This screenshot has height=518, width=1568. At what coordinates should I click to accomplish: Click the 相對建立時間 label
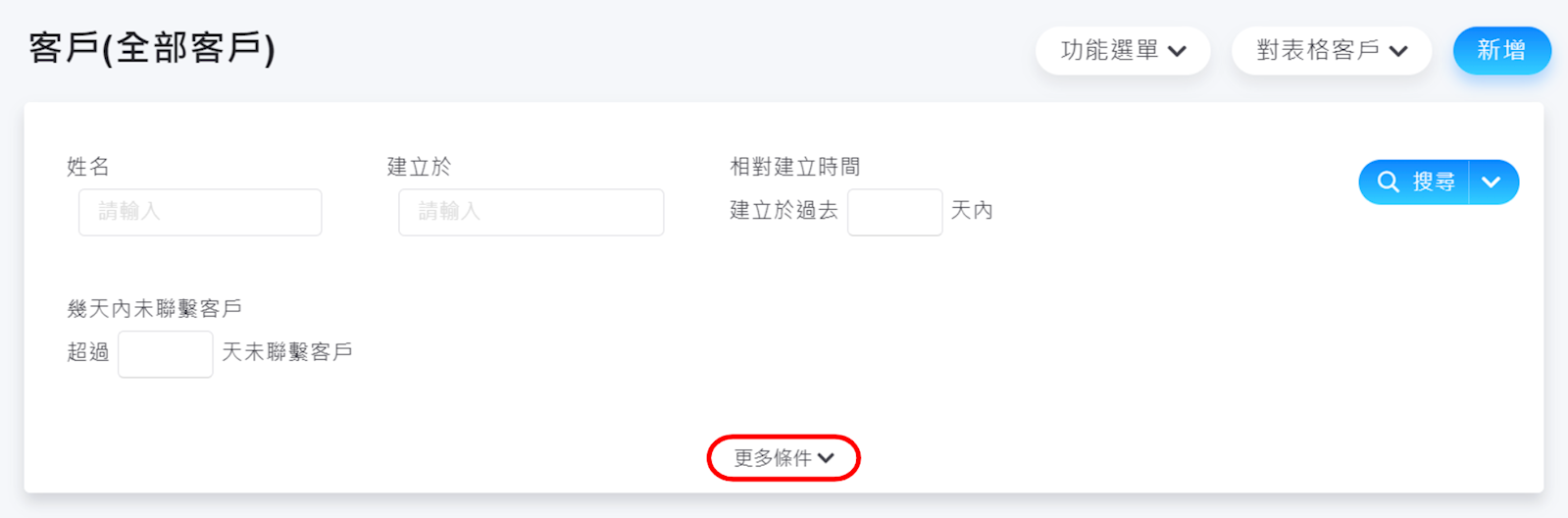click(794, 167)
